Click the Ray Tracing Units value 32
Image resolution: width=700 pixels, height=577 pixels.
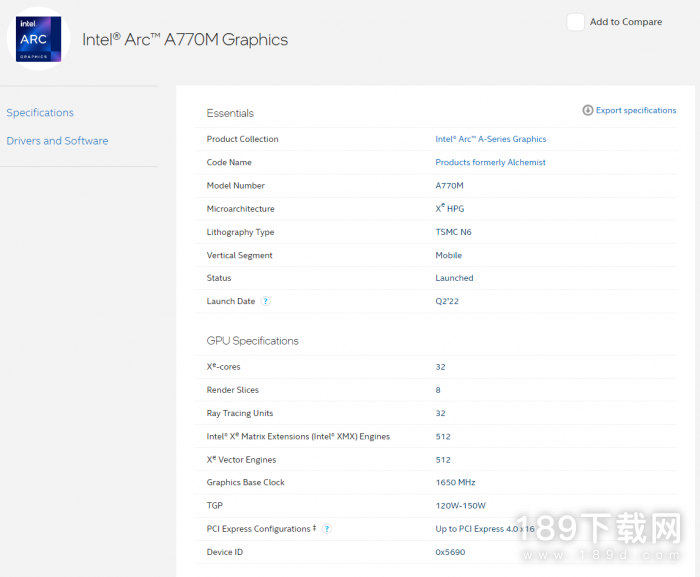[440, 413]
